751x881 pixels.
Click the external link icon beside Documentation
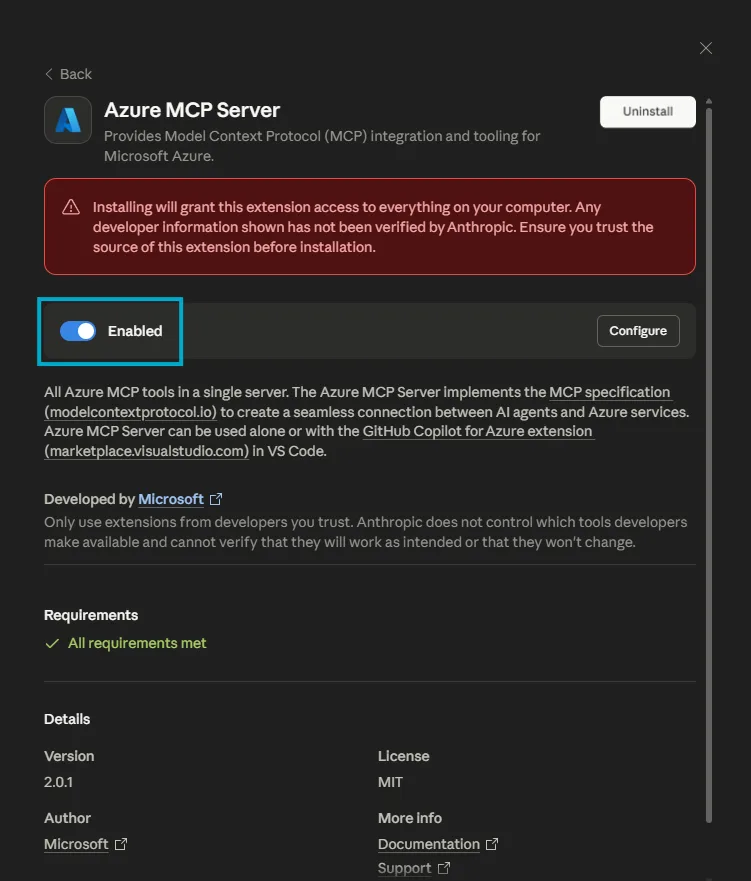(x=491, y=843)
